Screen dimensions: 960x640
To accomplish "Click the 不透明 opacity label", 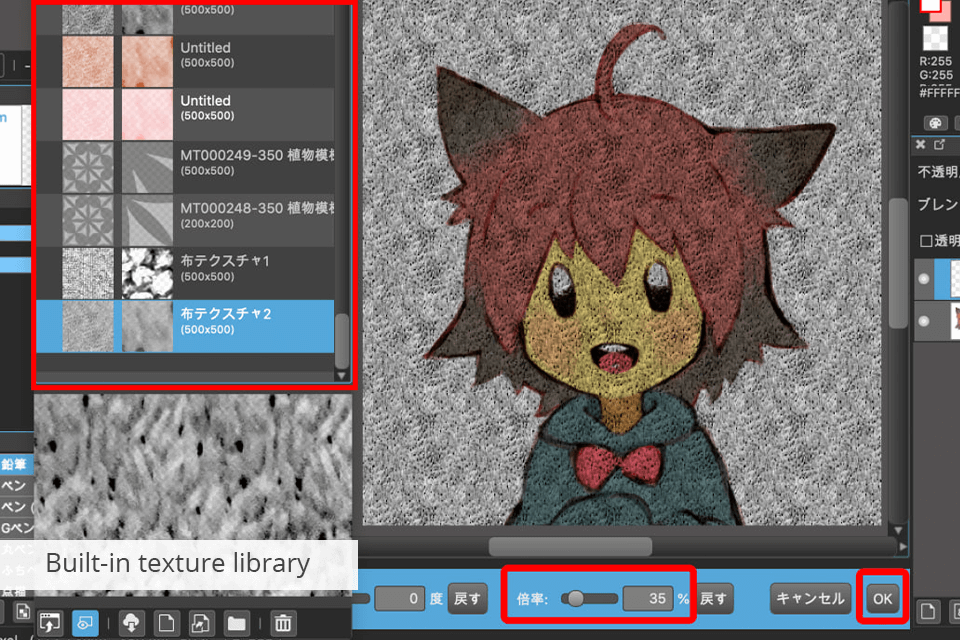I will tap(937, 172).
